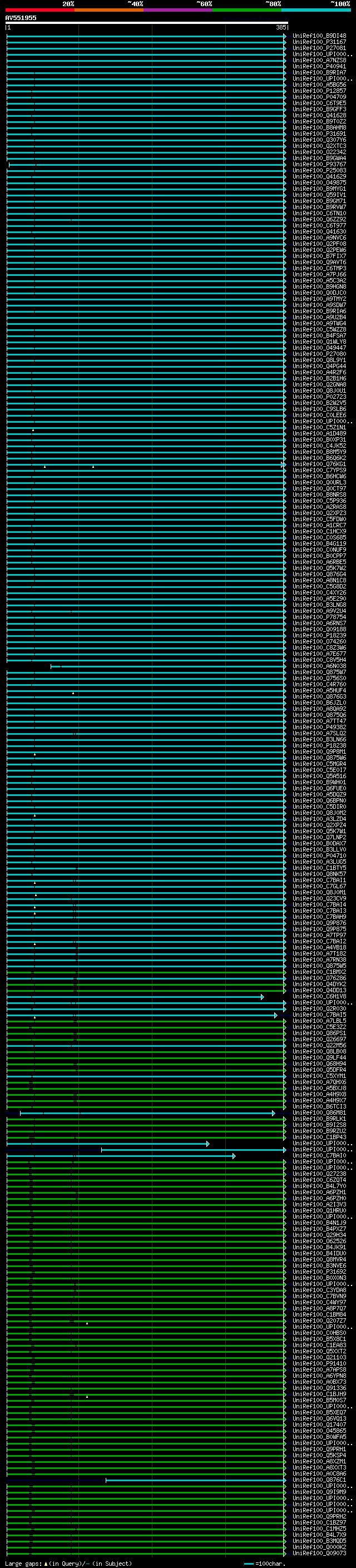Screen dimensions: 356x1568
Task: Click the partial cyan bar beside UniRef100_C7BAI0
Action: tap(121, 1156)
